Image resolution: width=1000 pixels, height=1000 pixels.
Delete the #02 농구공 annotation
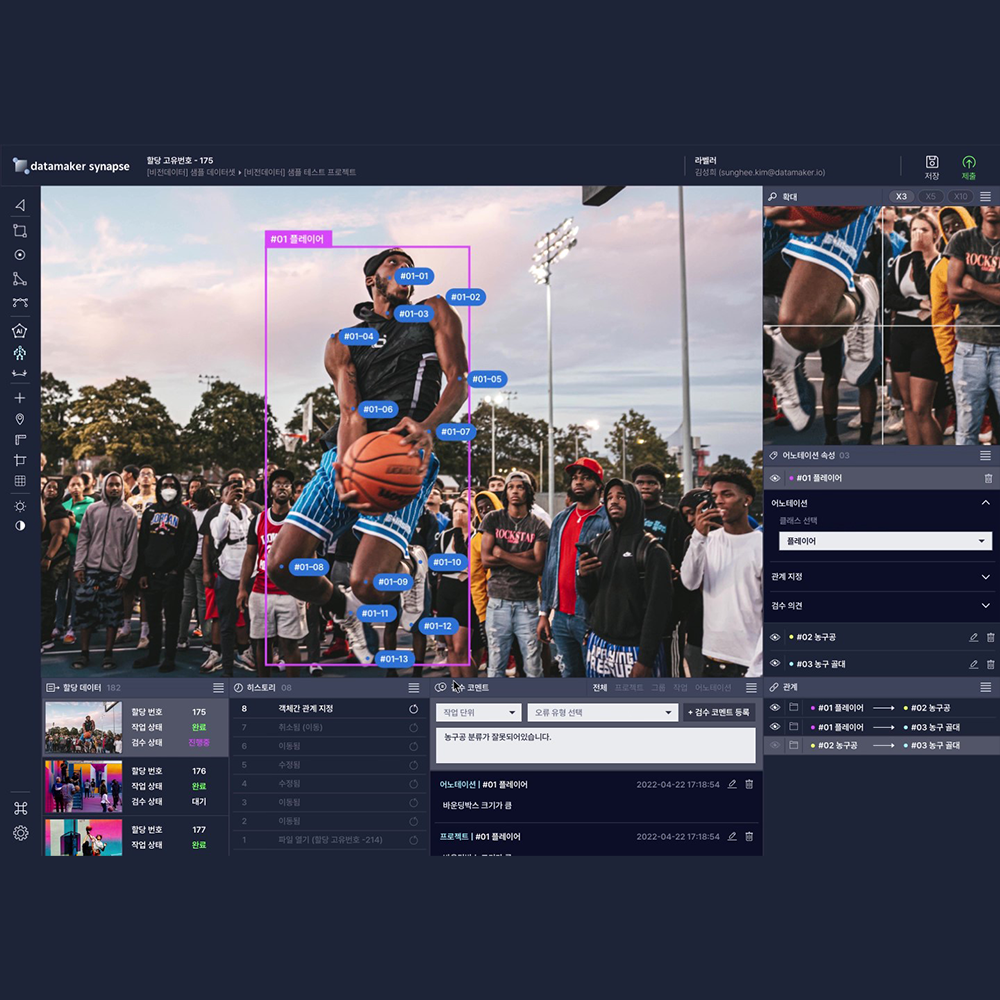point(990,637)
